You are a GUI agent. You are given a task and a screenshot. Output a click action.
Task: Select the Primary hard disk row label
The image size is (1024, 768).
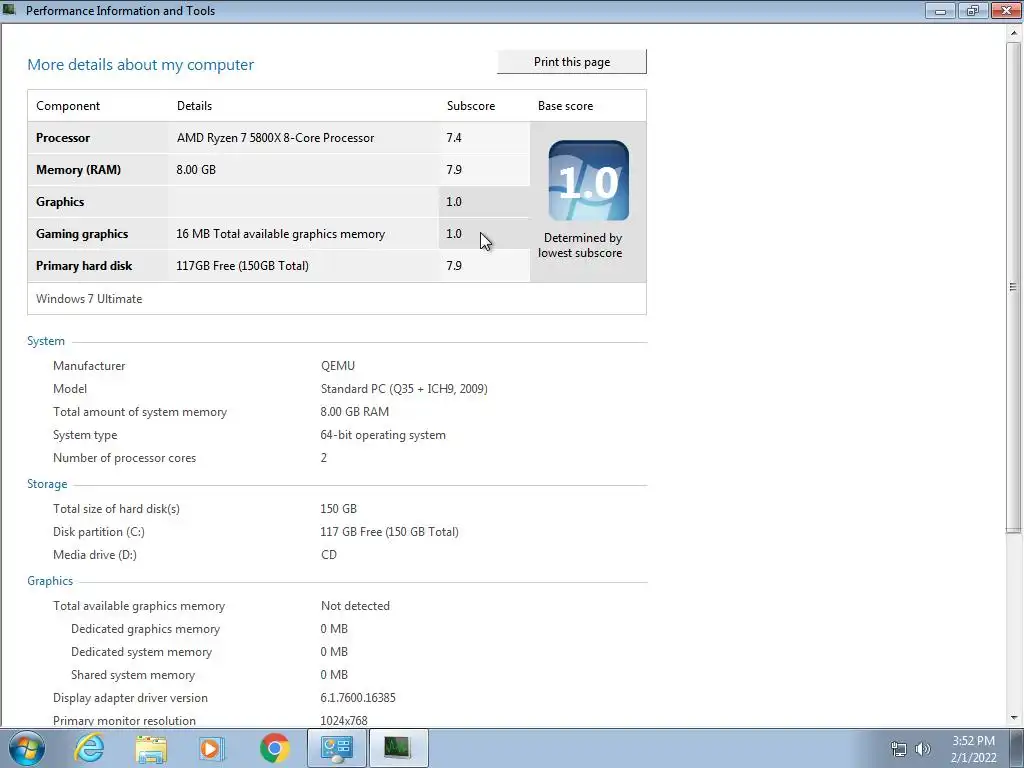(x=84, y=266)
